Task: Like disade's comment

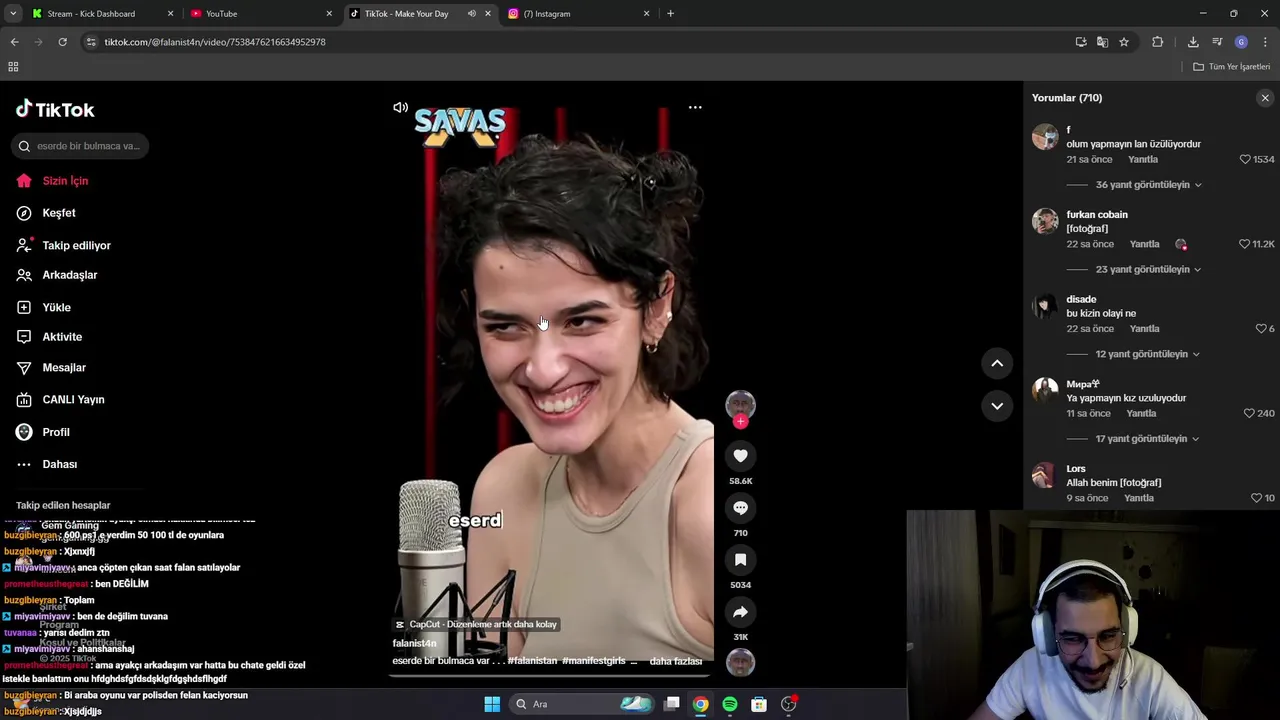Action: tap(1261, 329)
